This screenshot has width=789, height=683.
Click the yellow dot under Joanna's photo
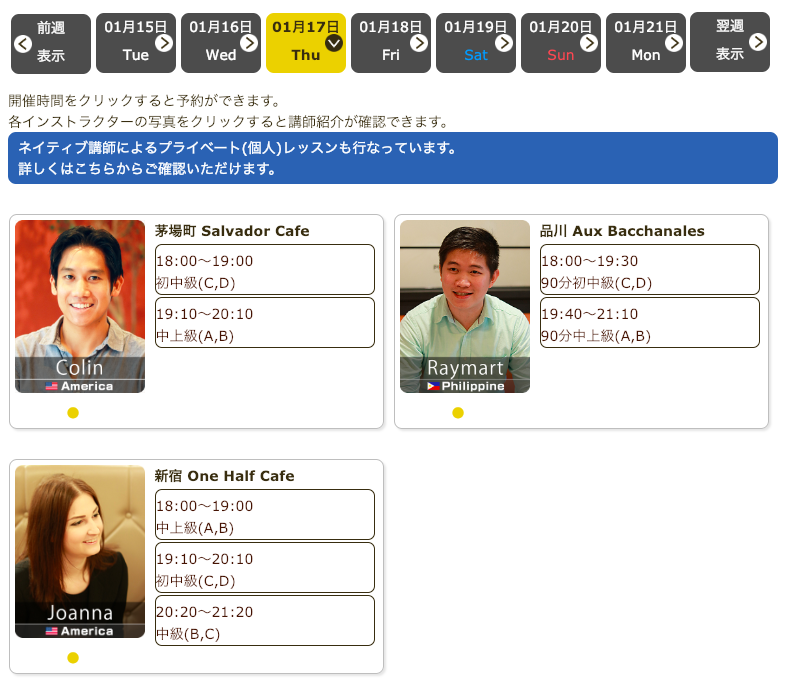pyautogui.click(x=73, y=658)
